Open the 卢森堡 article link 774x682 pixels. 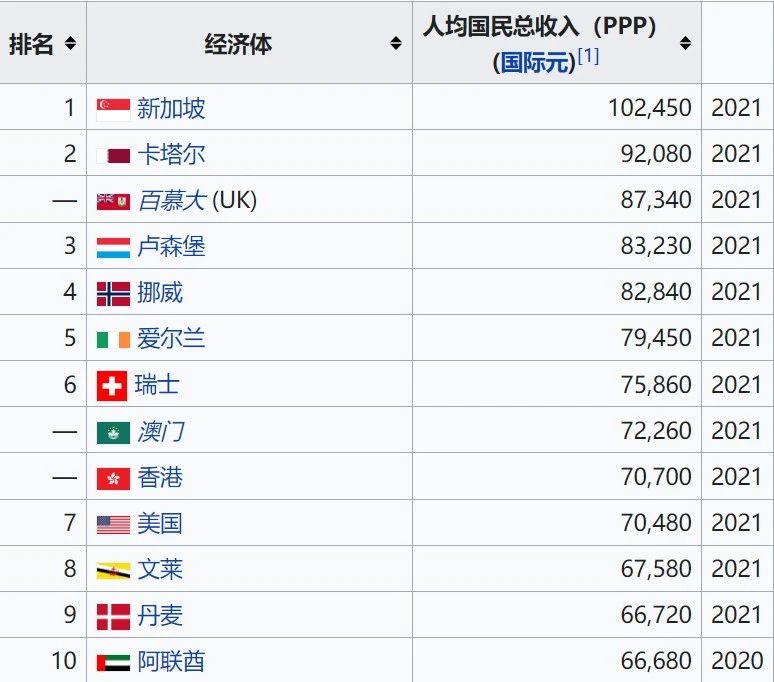[x=171, y=246]
